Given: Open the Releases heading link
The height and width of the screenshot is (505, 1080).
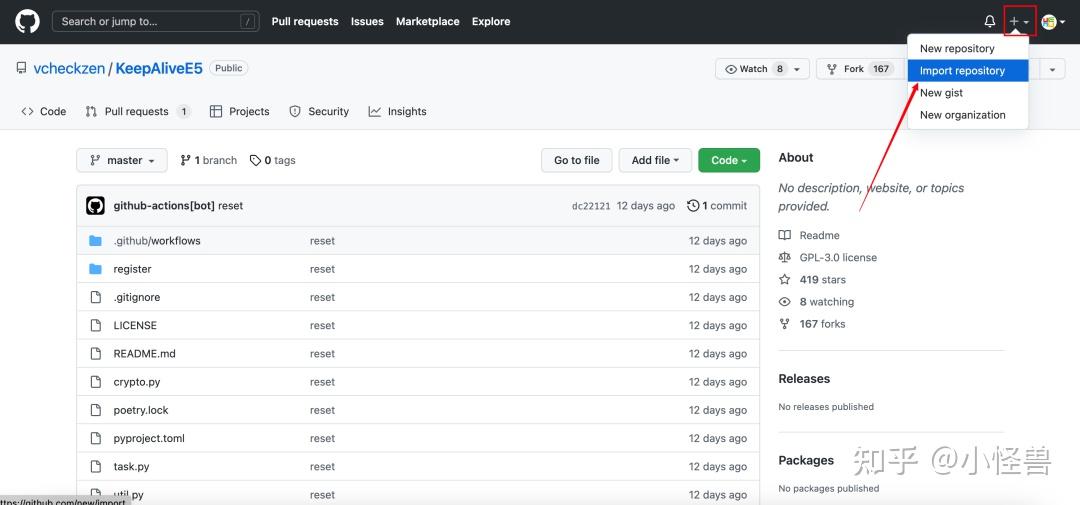Looking at the screenshot, I should 804,379.
